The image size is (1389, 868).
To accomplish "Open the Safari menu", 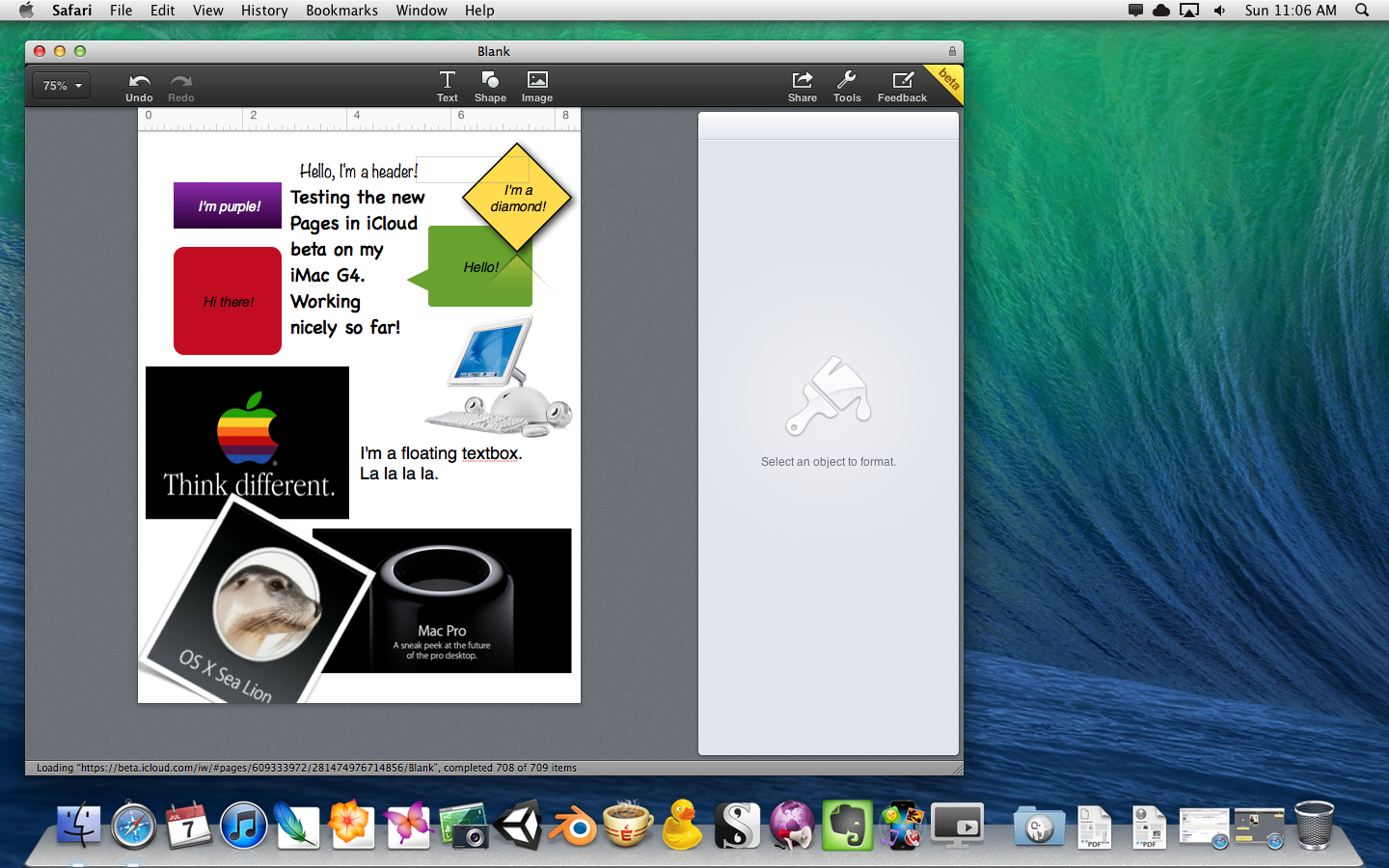I will 71,11.
